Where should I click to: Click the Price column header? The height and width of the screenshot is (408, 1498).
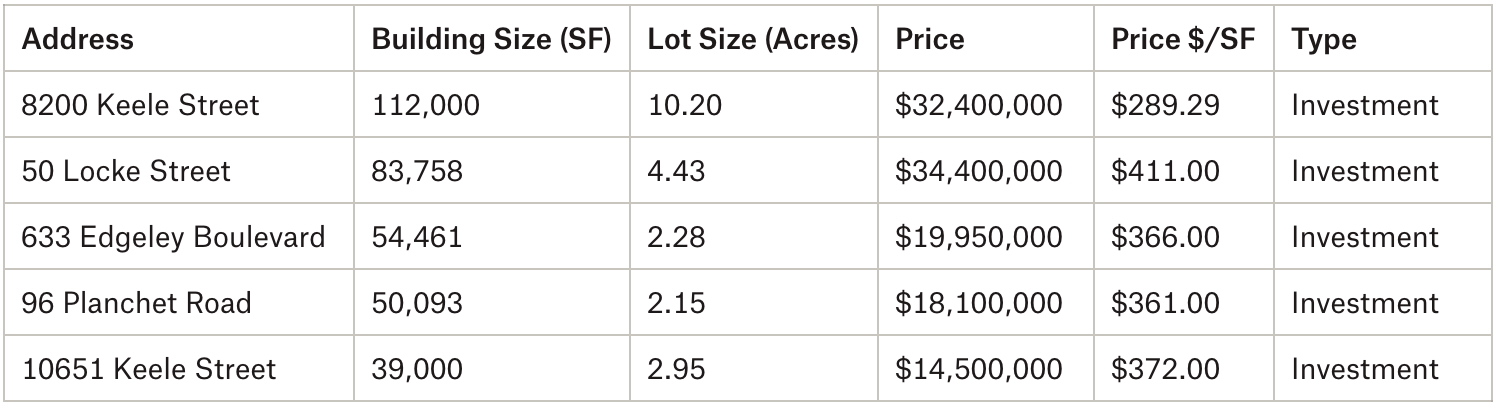[x=930, y=39]
